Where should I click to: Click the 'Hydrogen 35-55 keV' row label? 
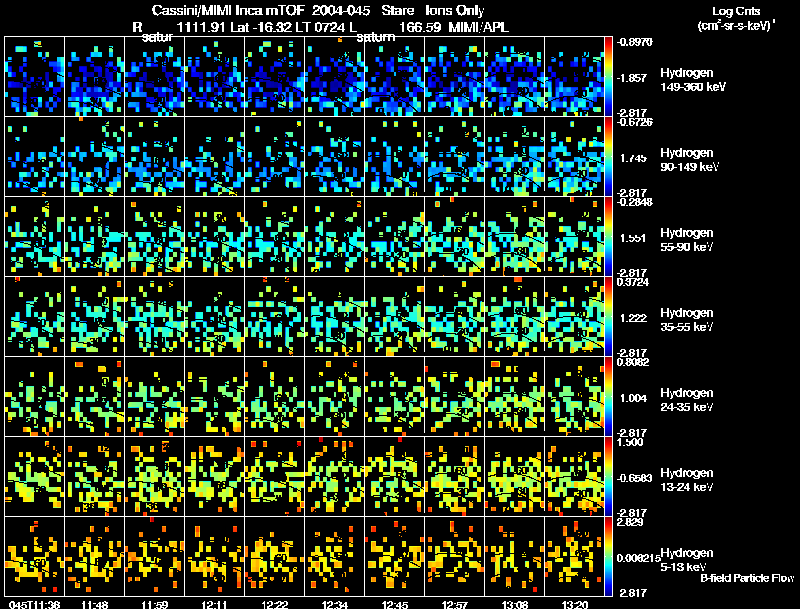pyautogui.click(x=687, y=320)
